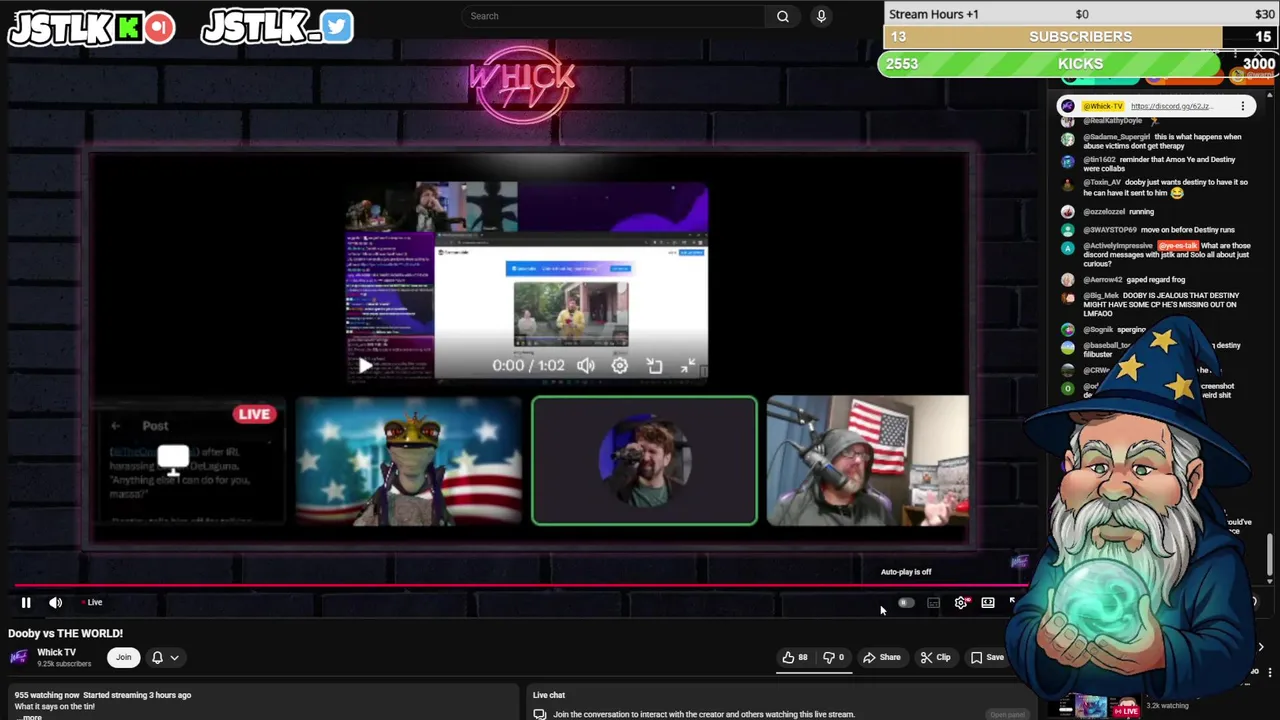Click the search magnifier button
Image resolution: width=1280 pixels, height=720 pixels.
tap(783, 16)
